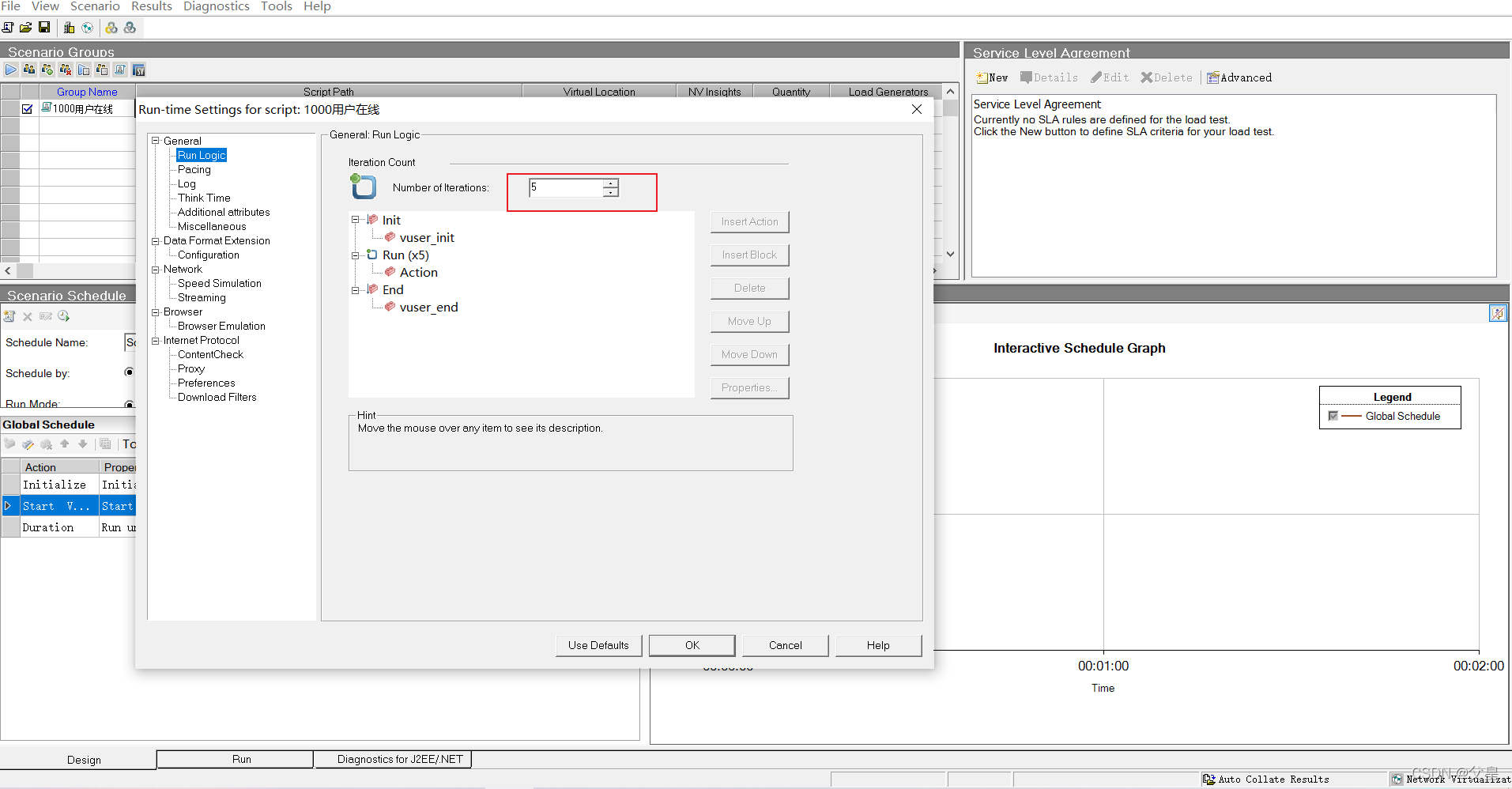This screenshot has height=789, width=1512.
Task: Click the Delete Action icon in Global Schedule
Action: (46, 444)
